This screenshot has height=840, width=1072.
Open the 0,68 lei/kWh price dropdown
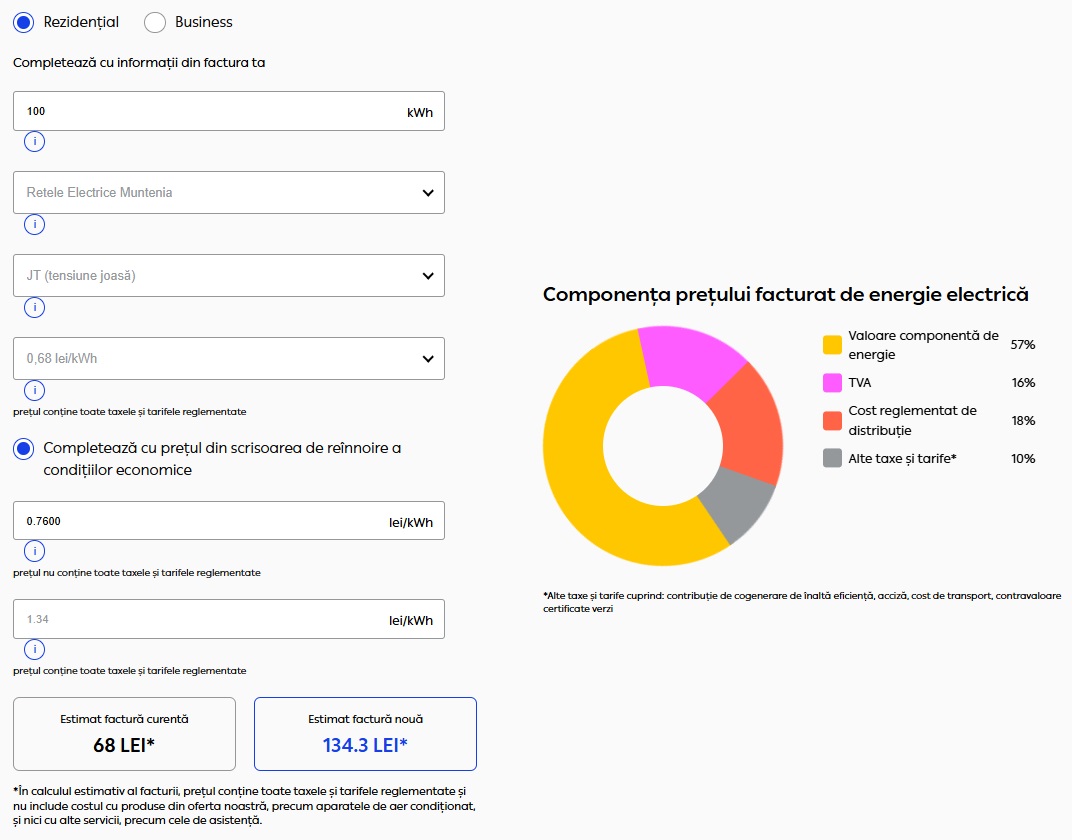tap(228, 358)
